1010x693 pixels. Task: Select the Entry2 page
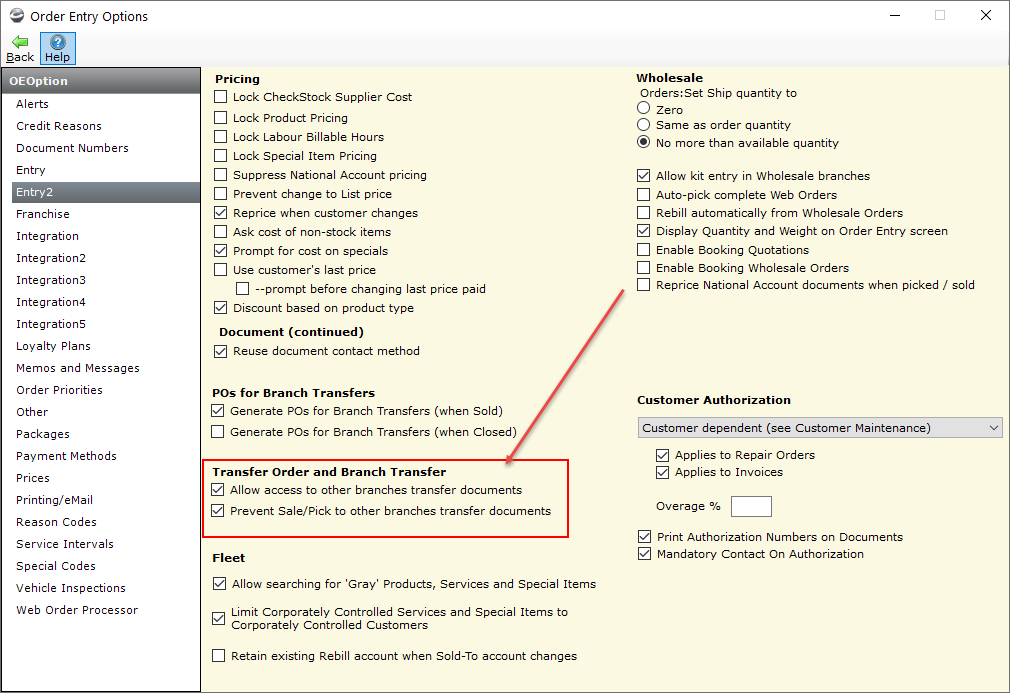tap(106, 192)
